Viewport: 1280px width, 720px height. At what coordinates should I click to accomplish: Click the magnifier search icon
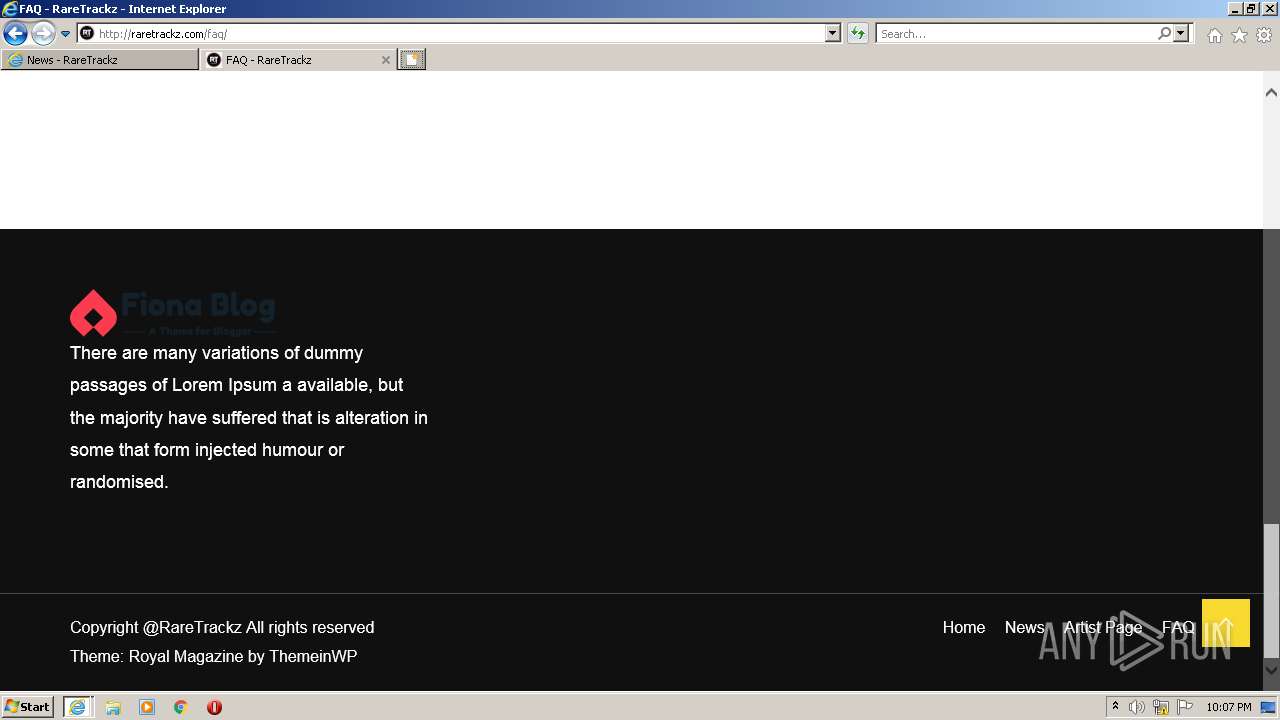[x=1164, y=34]
